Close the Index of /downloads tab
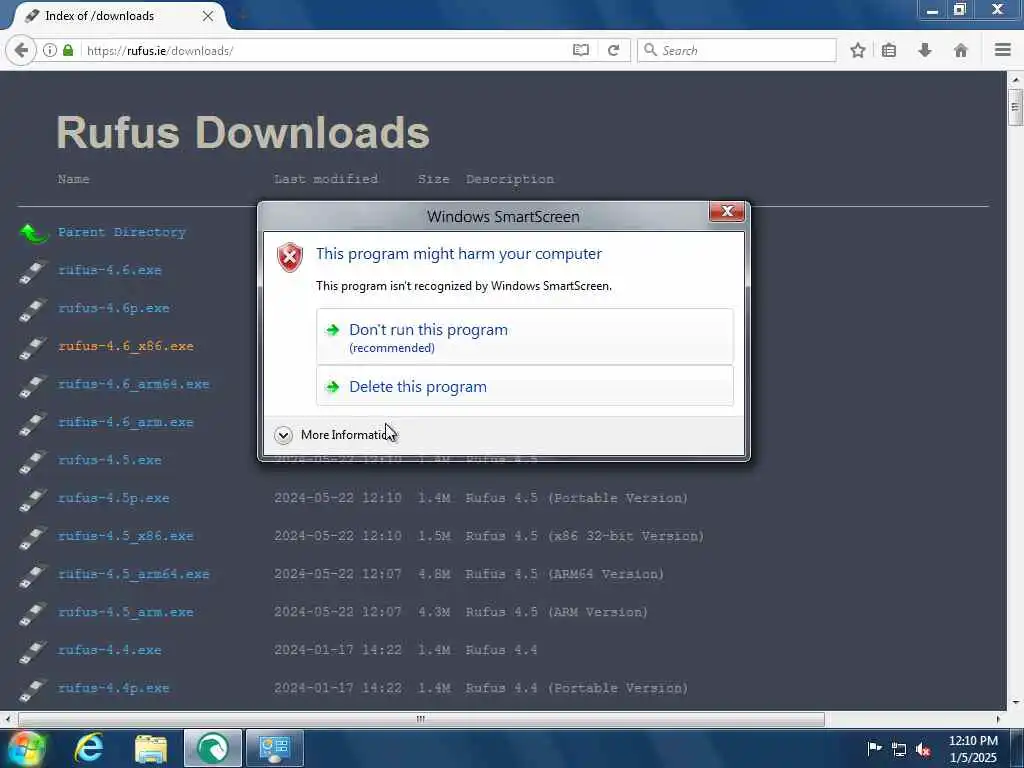 coord(208,16)
